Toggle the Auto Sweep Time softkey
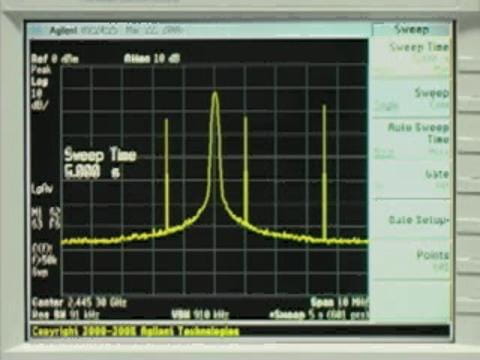Screen dimensions: 480x360 click(x=411, y=139)
